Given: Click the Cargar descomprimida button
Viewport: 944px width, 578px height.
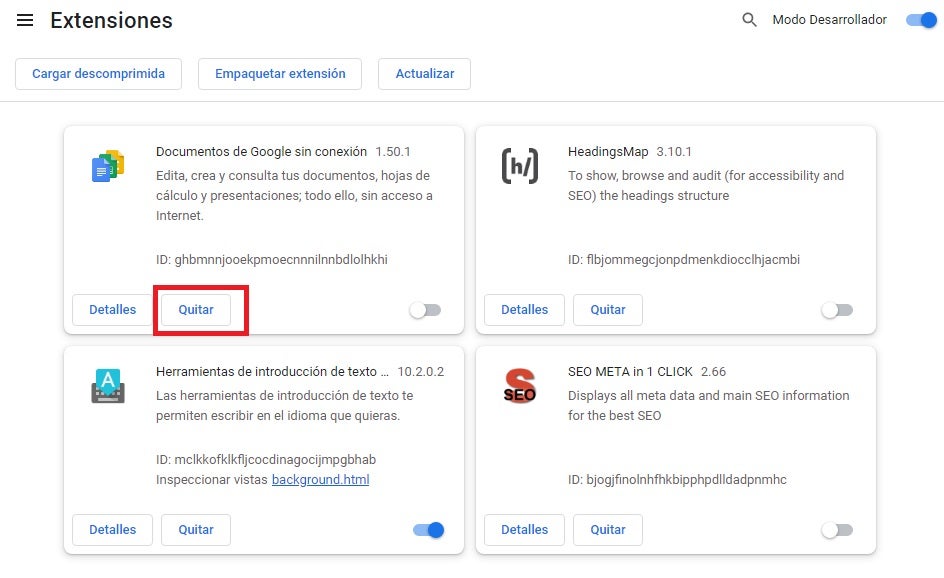Looking at the screenshot, I should 98,74.
